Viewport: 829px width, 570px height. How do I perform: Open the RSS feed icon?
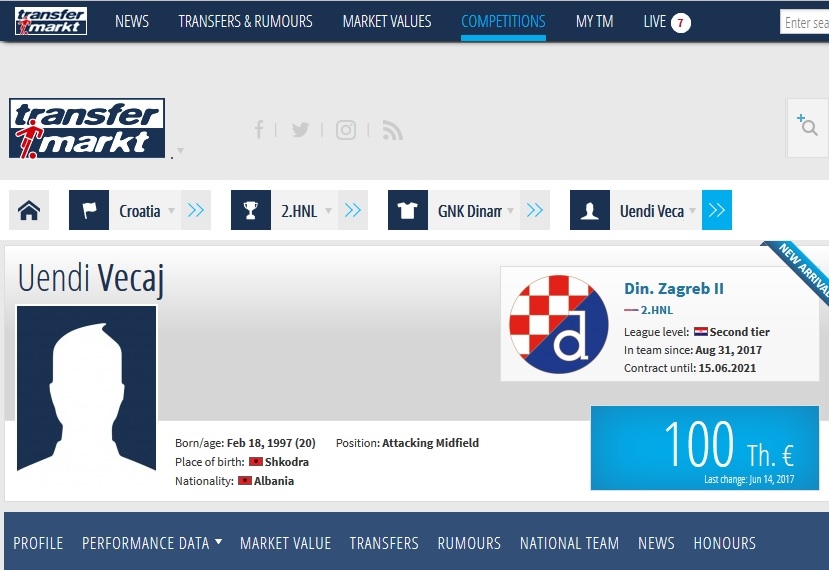pyautogui.click(x=392, y=130)
